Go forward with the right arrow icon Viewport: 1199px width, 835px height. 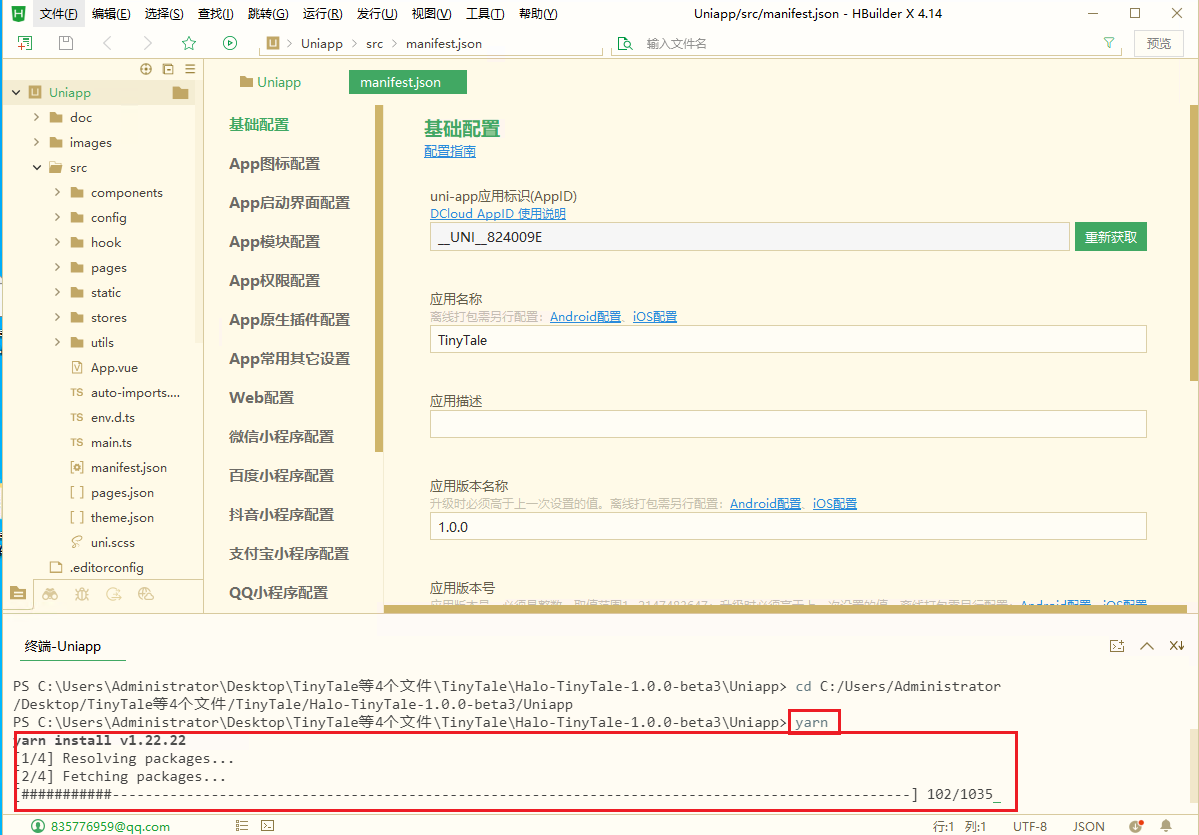pyautogui.click(x=148, y=43)
